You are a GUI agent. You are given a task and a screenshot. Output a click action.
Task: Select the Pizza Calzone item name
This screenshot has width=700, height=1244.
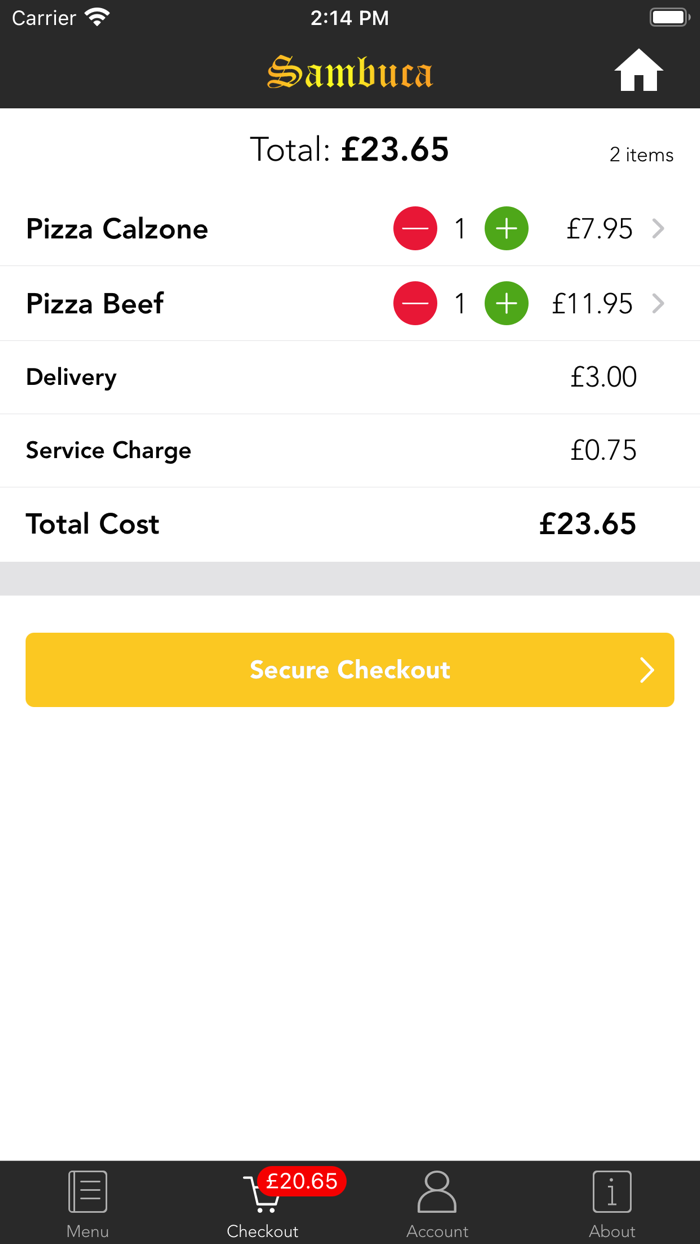tap(117, 229)
